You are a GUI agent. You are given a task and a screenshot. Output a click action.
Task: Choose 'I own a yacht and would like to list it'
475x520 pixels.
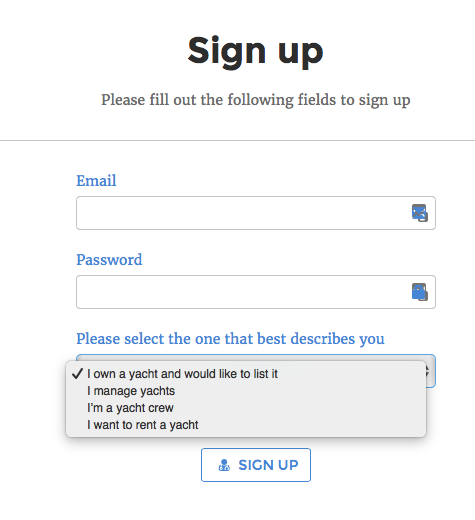pyautogui.click(x=246, y=374)
